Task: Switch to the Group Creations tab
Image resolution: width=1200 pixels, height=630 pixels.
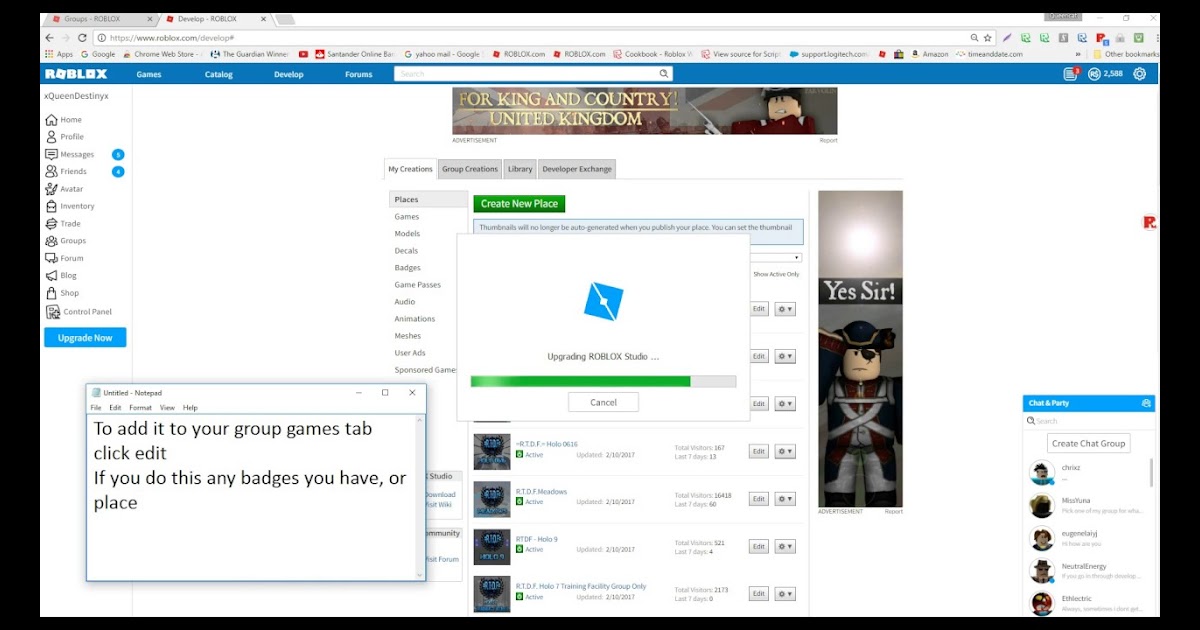Action: point(470,169)
